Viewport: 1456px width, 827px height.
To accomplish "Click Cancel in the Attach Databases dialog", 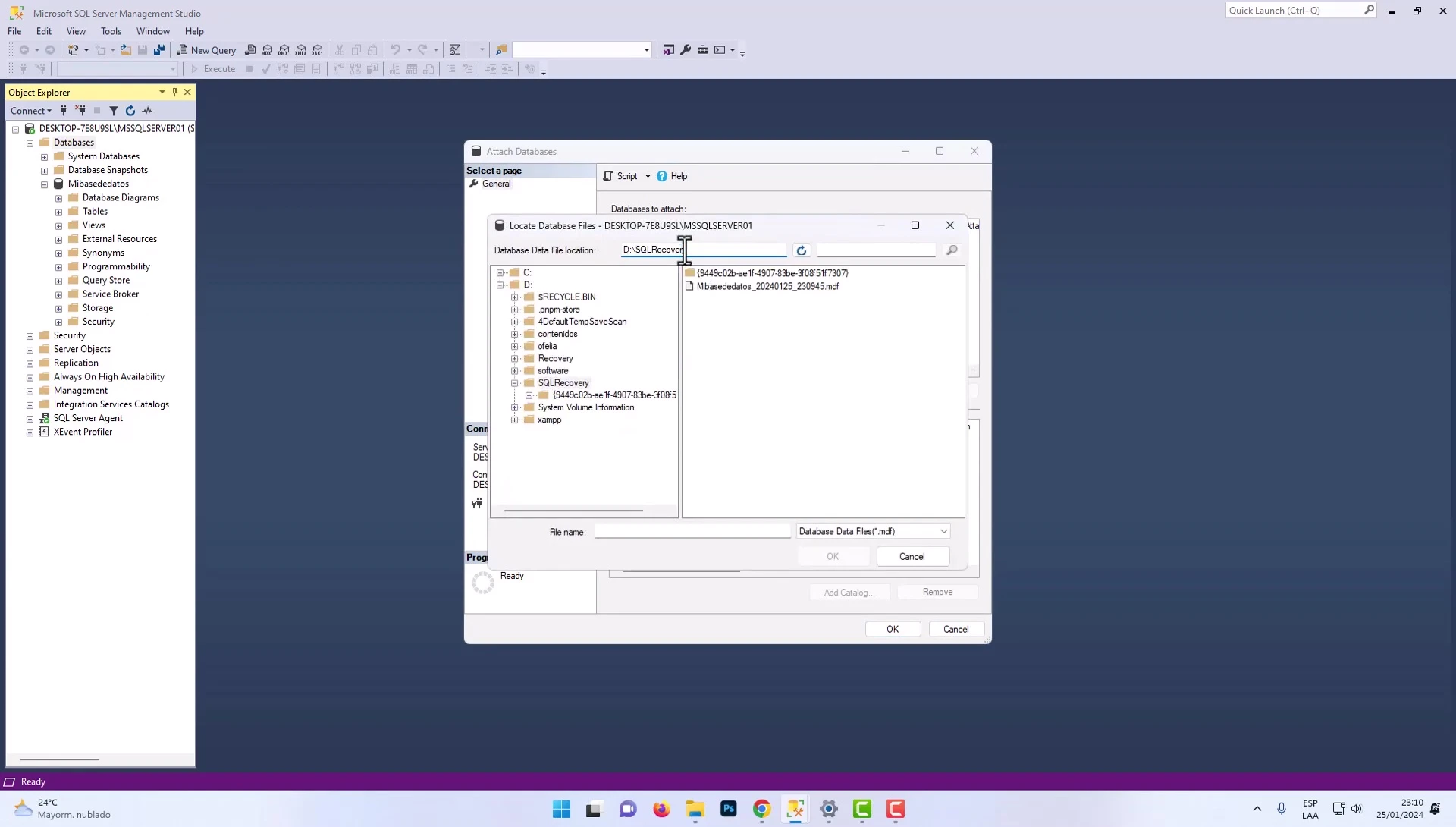I will point(956,629).
